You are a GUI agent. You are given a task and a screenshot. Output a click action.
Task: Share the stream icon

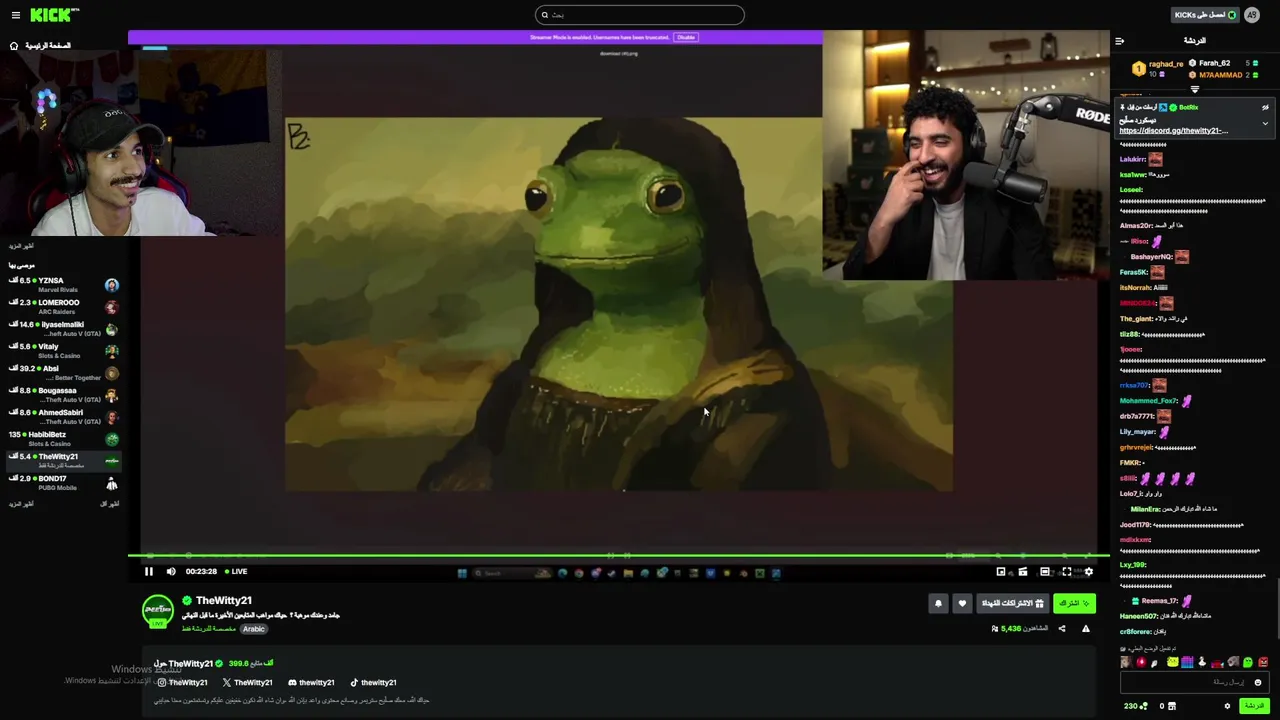pos(1062,629)
